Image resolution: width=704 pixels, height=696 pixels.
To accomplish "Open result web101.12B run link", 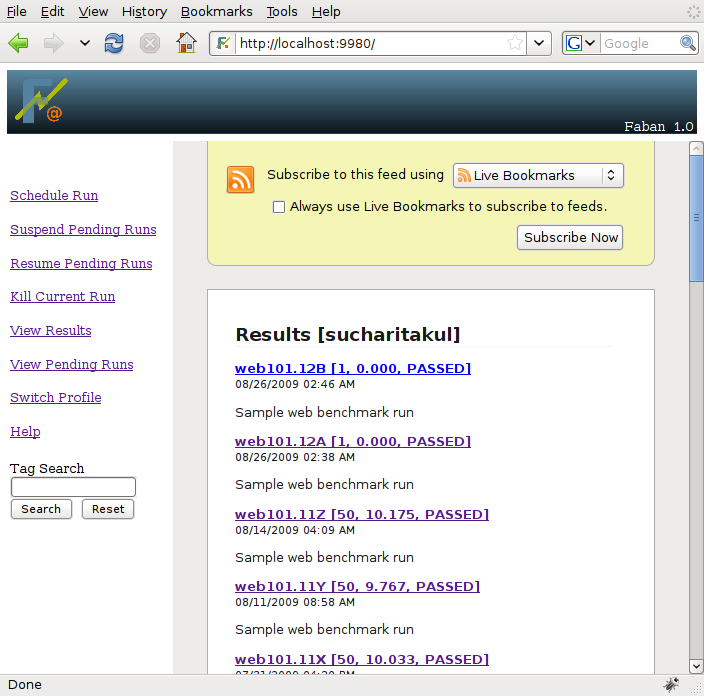I will pos(353,369).
